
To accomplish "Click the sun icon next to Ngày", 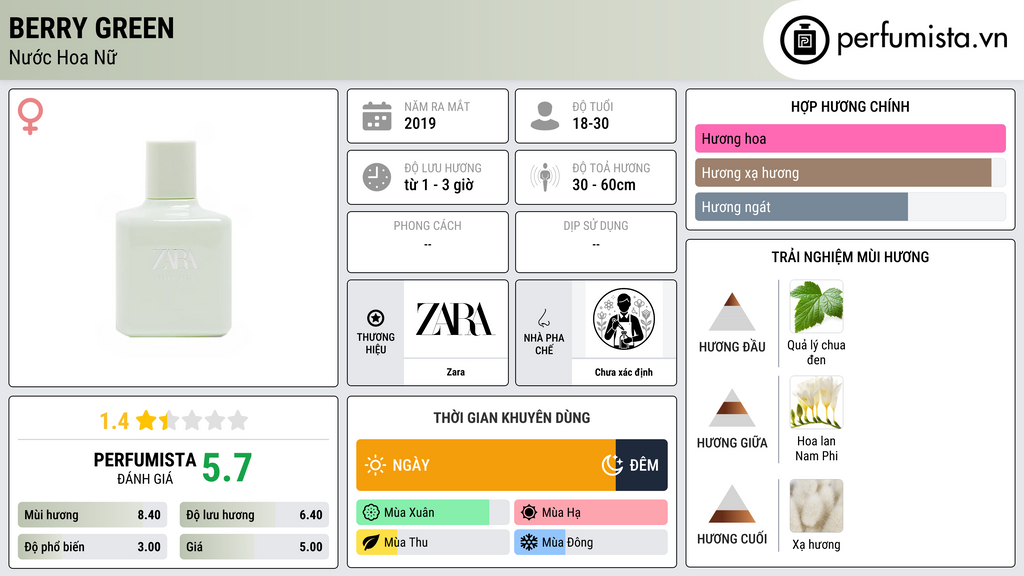I will pyautogui.click(x=375, y=465).
